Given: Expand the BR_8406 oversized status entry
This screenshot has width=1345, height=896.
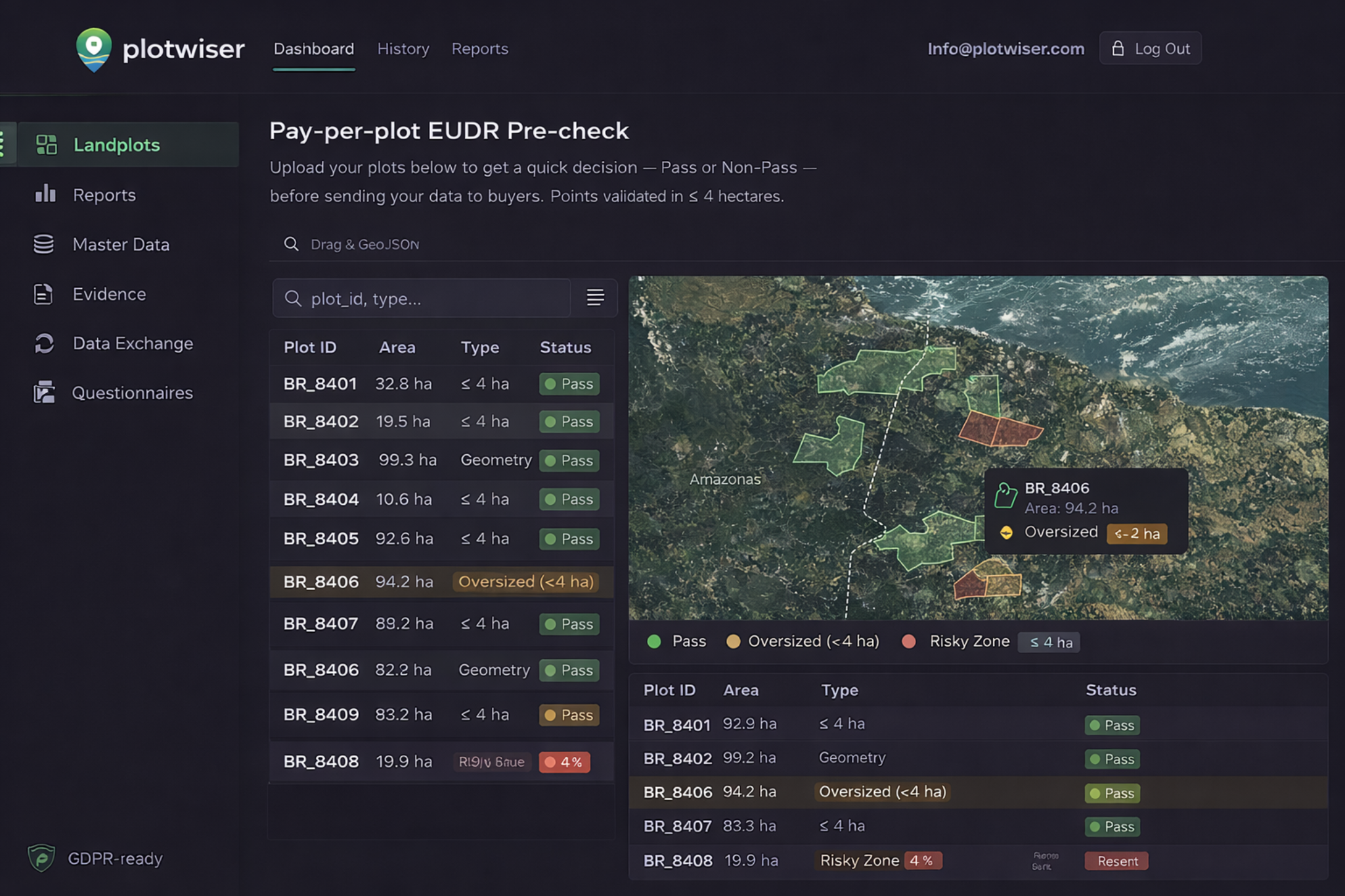Looking at the screenshot, I should click(x=527, y=582).
